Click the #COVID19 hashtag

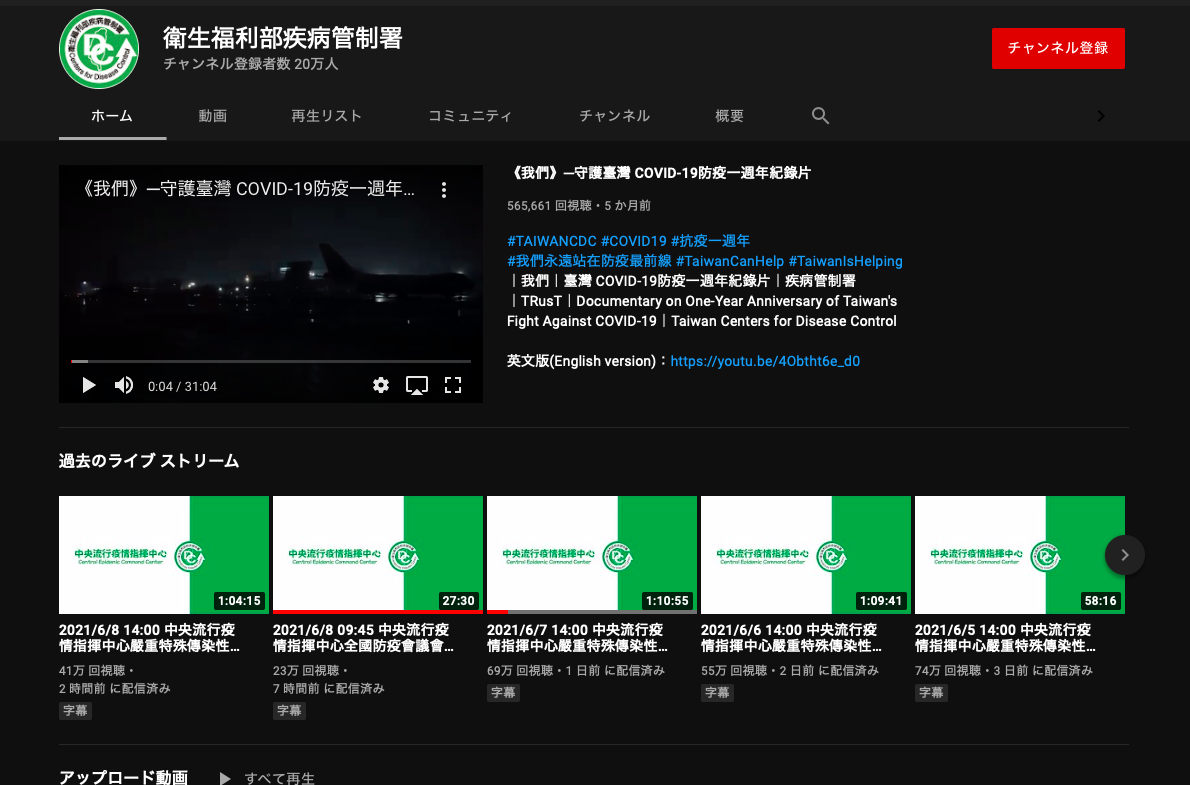(634, 241)
